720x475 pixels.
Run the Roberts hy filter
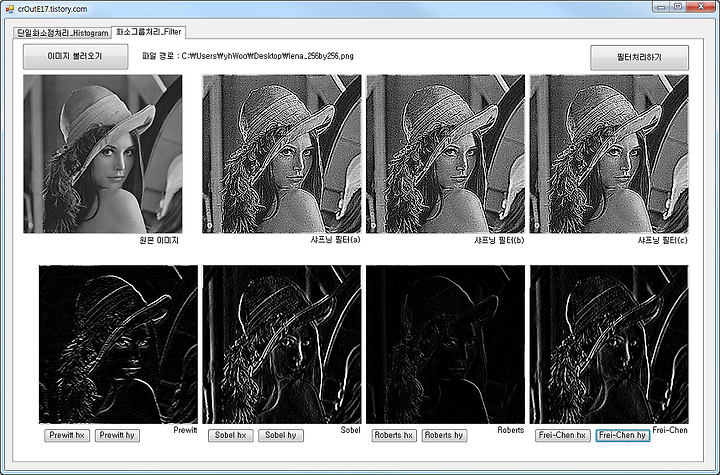click(x=444, y=435)
